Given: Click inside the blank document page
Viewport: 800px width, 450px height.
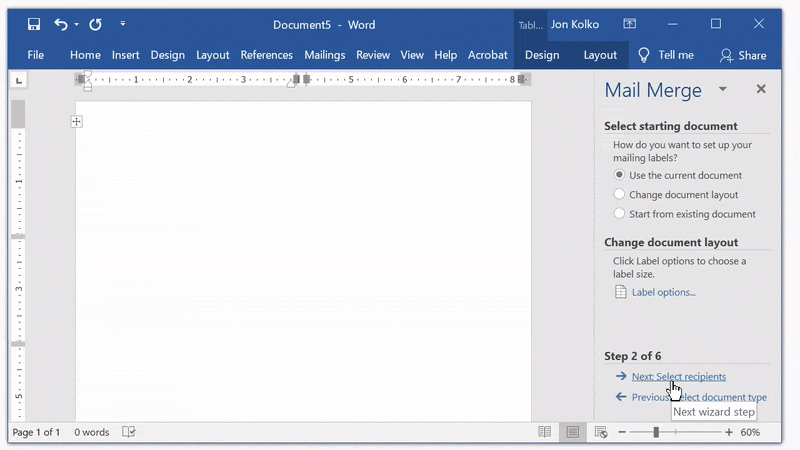Looking at the screenshot, I should (303, 260).
